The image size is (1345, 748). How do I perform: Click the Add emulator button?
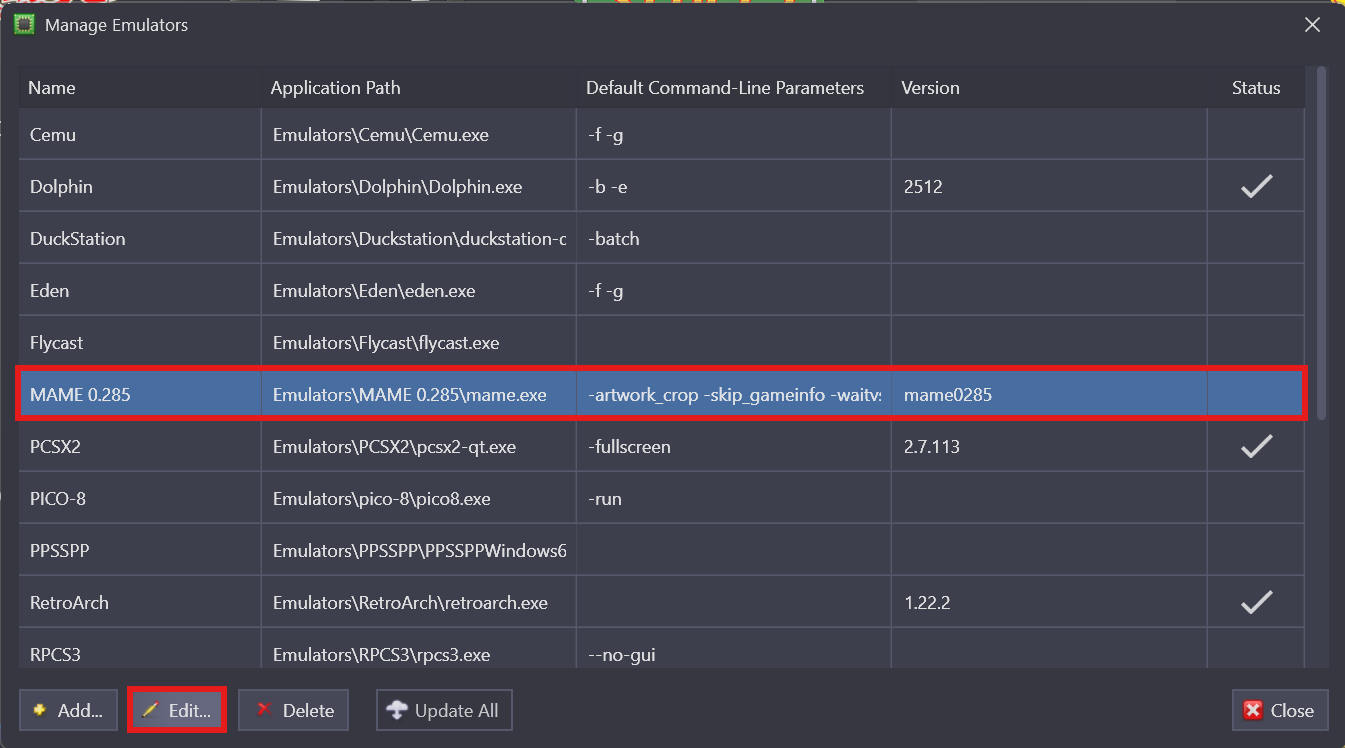(68, 710)
